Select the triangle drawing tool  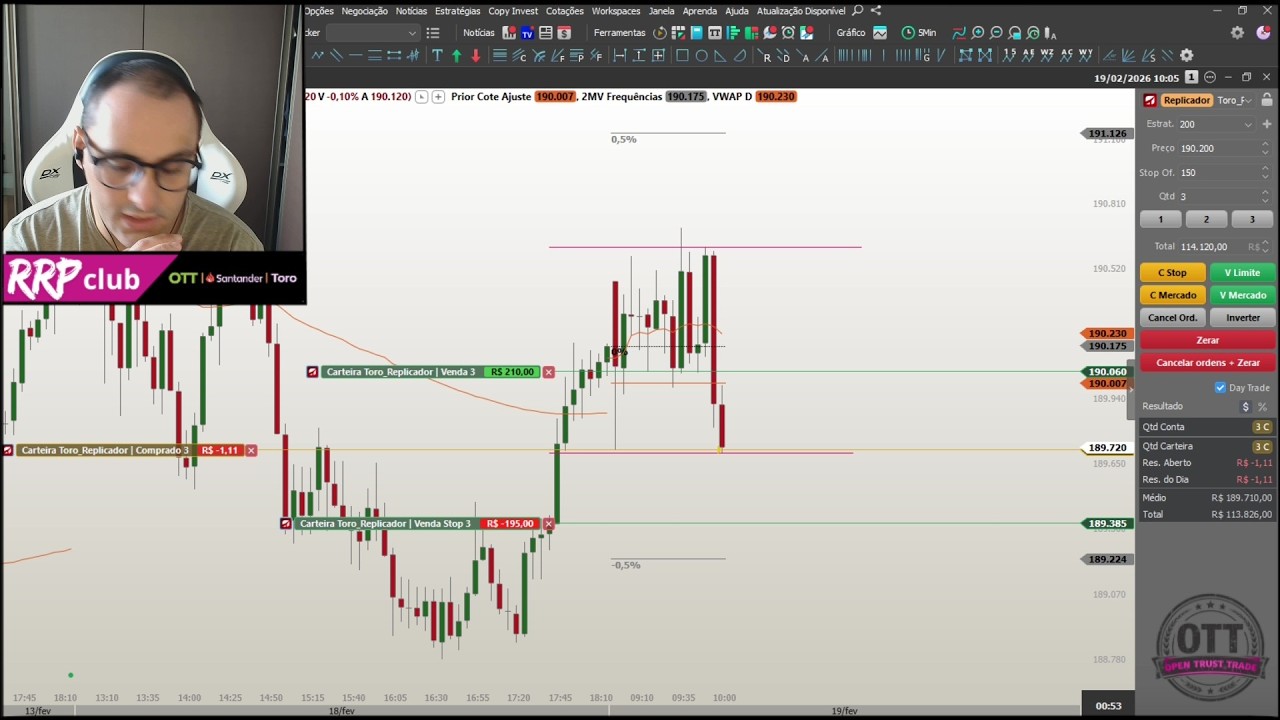click(720, 56)
